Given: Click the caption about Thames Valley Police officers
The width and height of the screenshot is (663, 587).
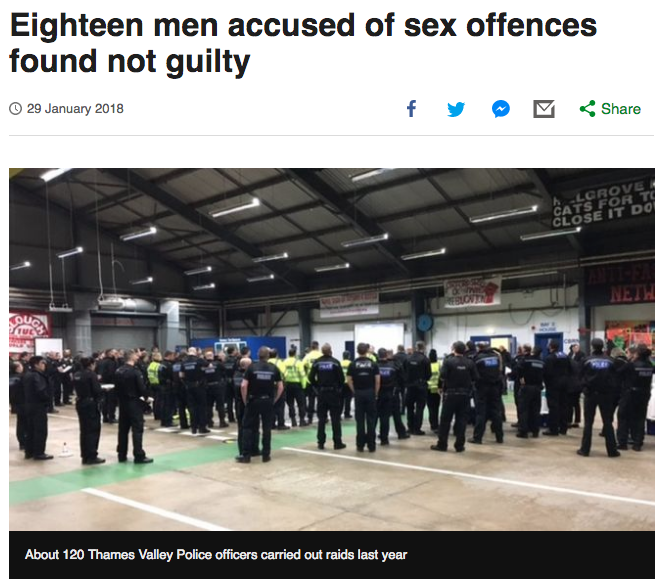Looking at the screenshot, I should click(x=216, y=554).
